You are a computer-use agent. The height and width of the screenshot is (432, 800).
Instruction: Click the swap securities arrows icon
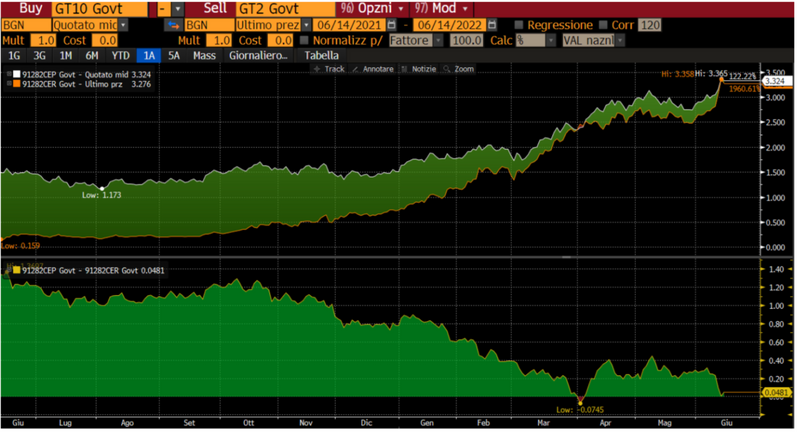pos(174,25)
